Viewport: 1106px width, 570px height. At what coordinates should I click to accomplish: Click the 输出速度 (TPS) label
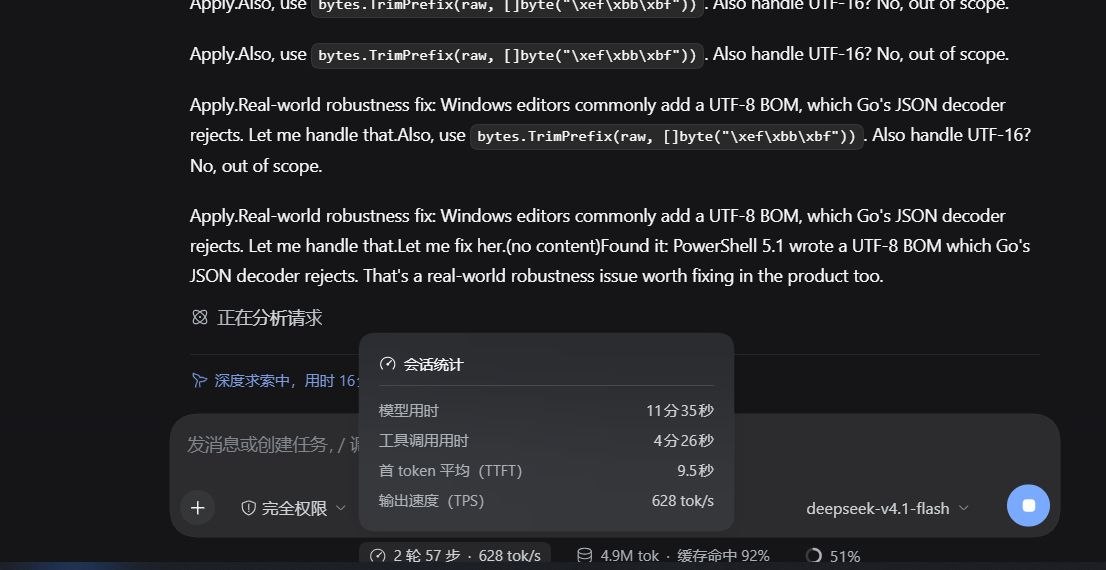pyautogui.click(x=431, y=501)
